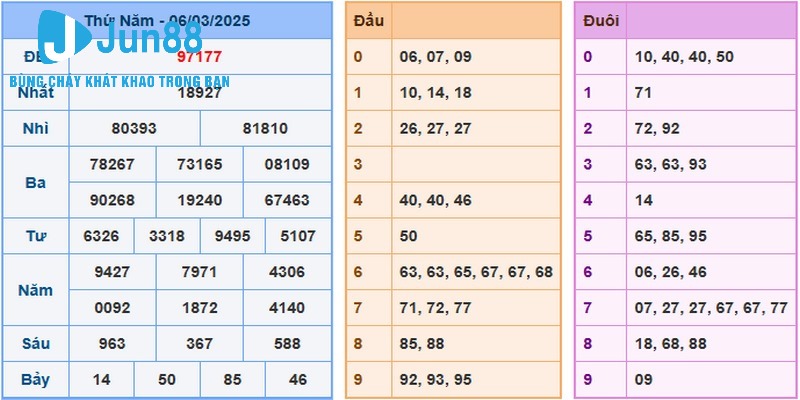Click the Nhì row label
800x400 pixels.
(36, 128)
